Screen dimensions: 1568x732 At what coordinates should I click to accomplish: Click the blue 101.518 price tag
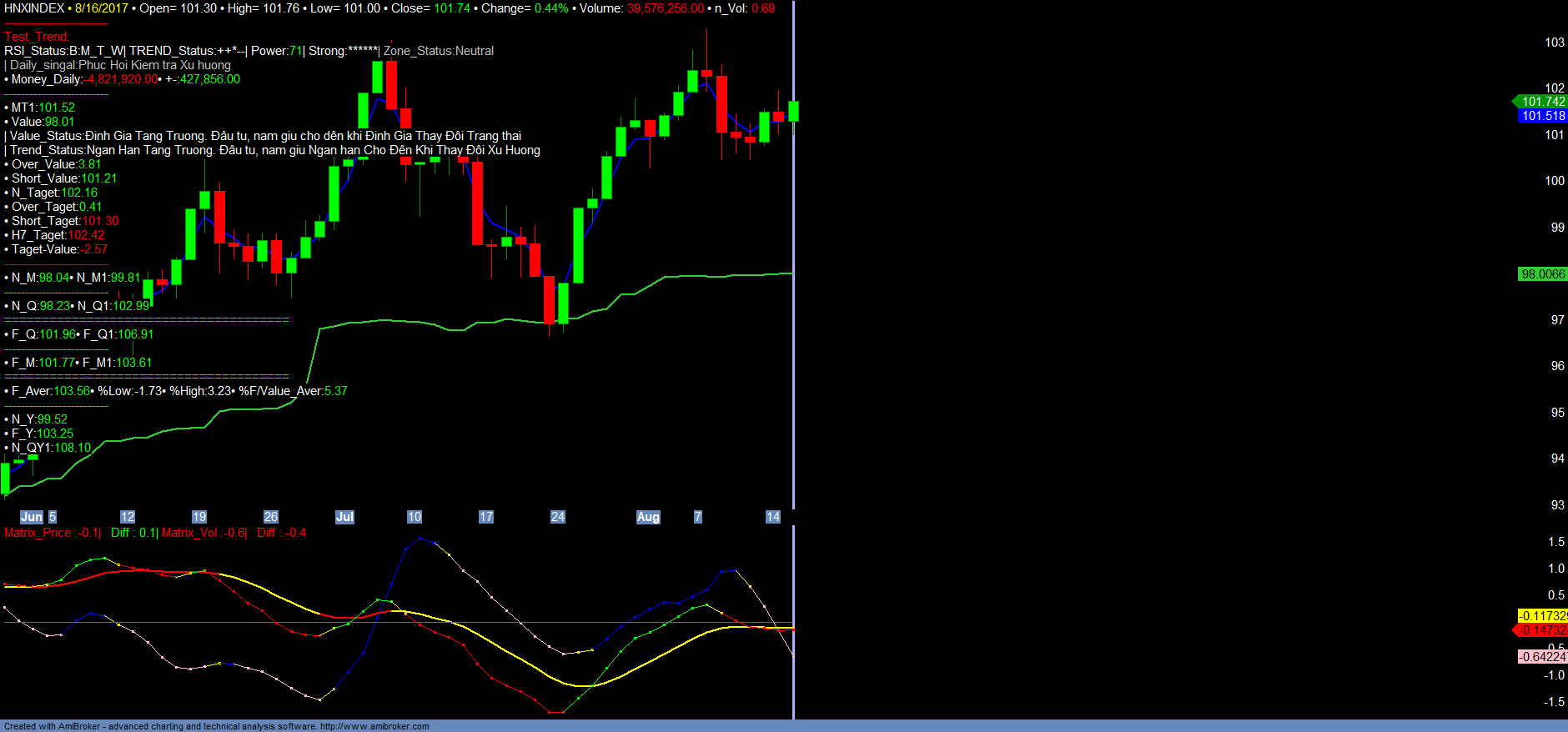coord(1542,116)
